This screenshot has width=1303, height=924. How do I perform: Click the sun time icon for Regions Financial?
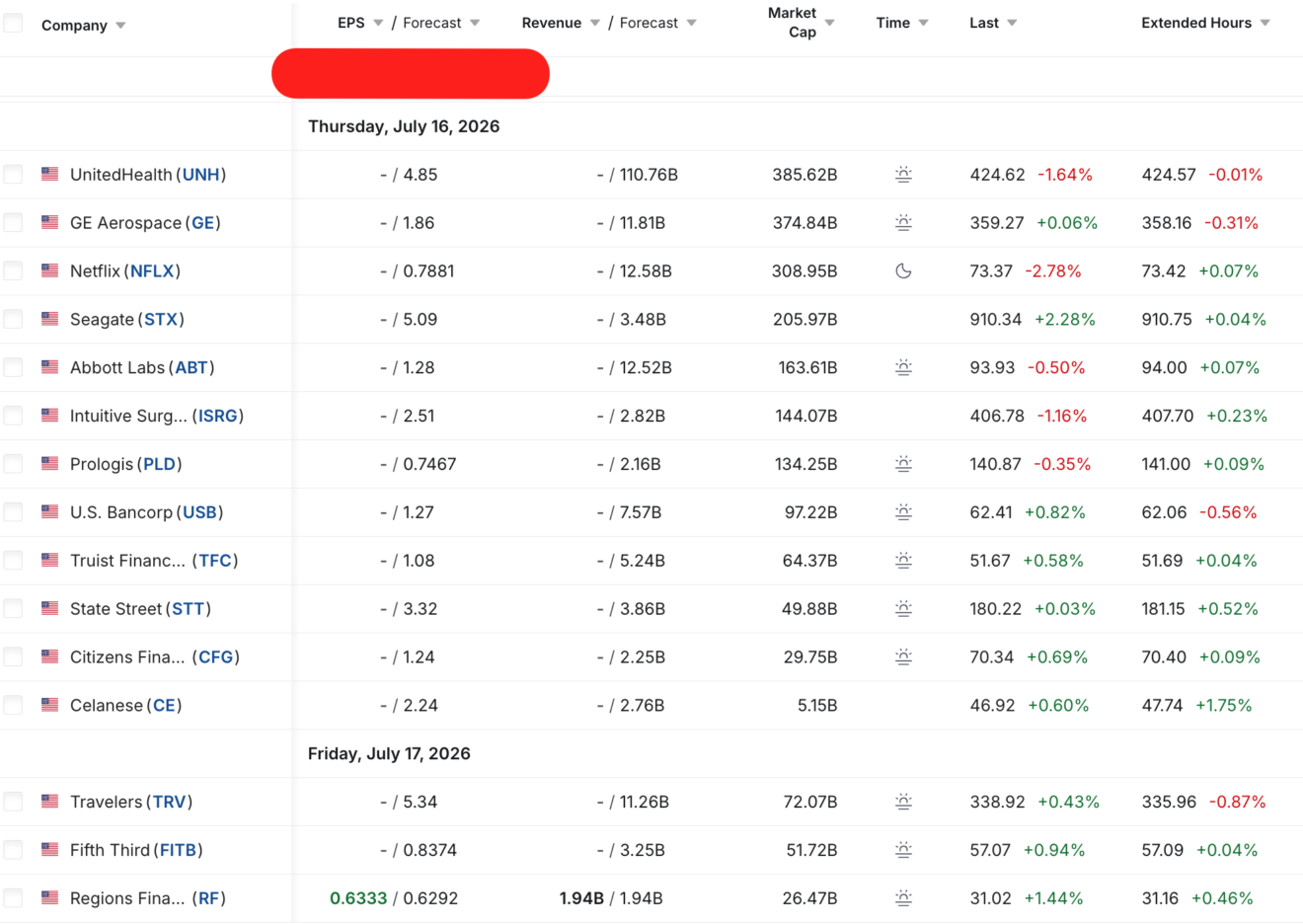pos(903,898)
